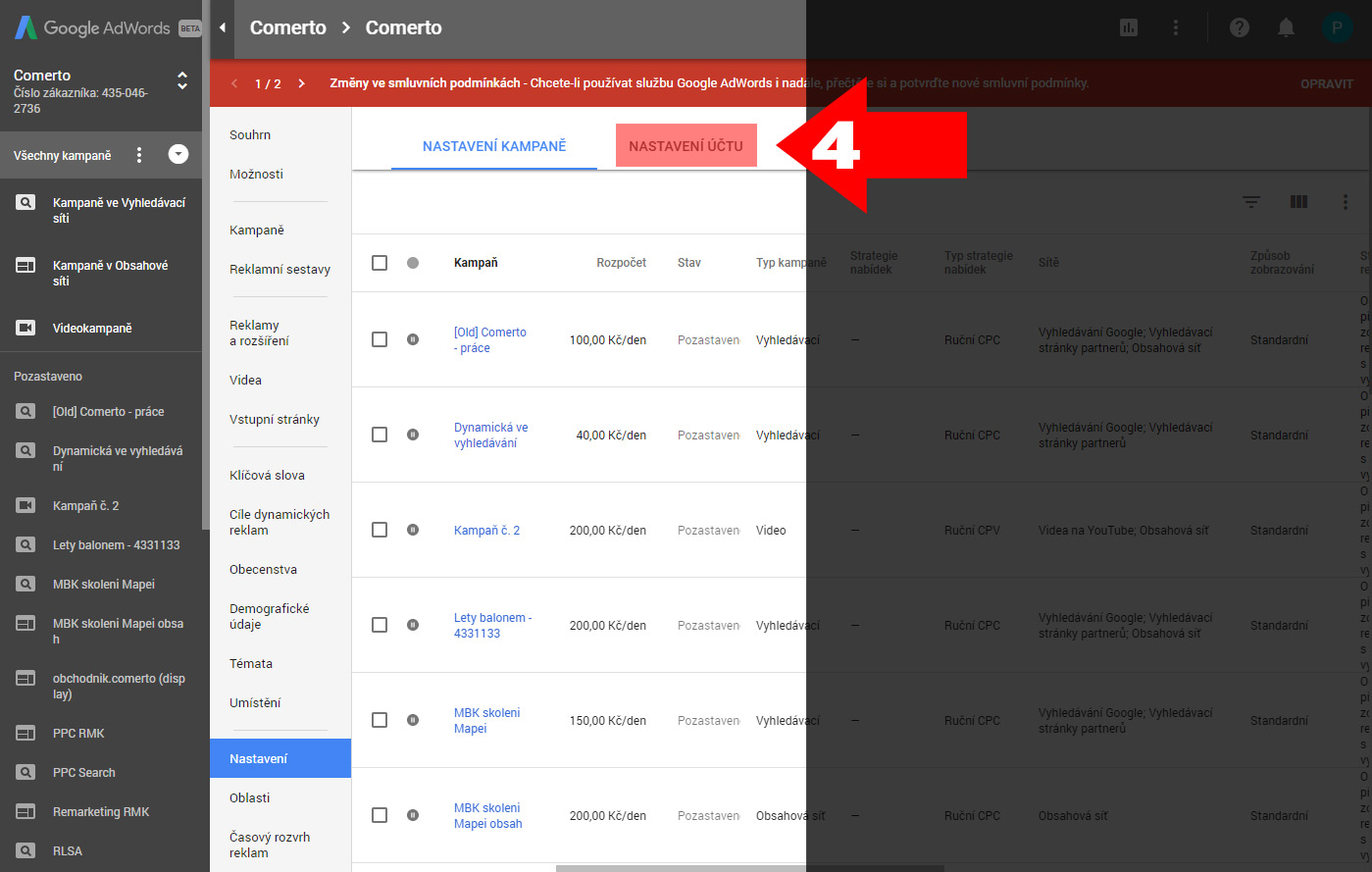The image size is (1372, 872).
Task: Tick checkbox for MBK skoleni Mapei row
Action: click(380, 720)
